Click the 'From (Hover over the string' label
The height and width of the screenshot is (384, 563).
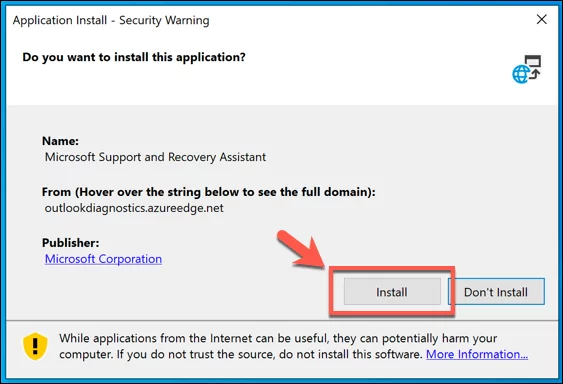[x=209, y=192]
